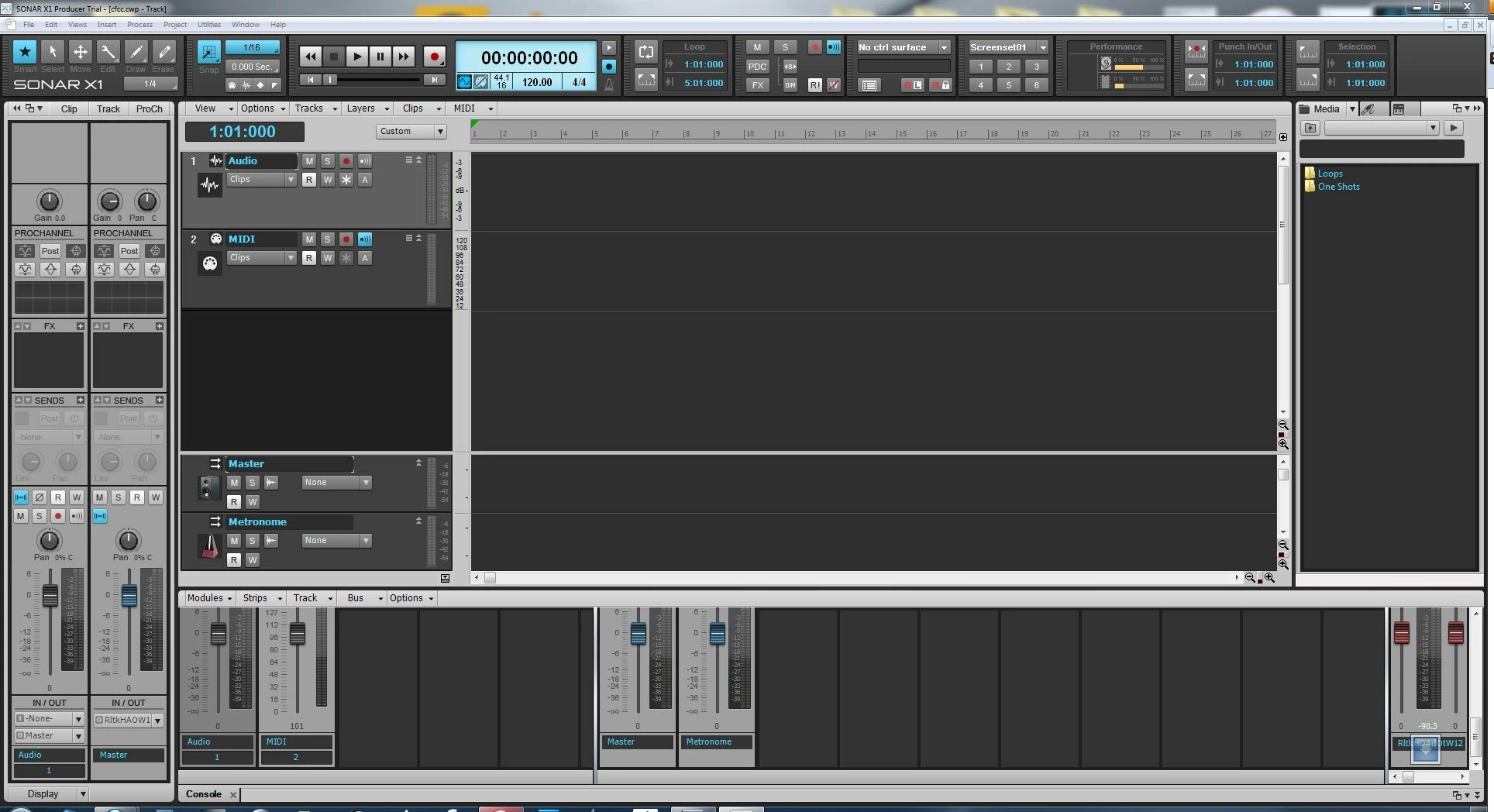Click the tempo value 120.00

[537, 82]
